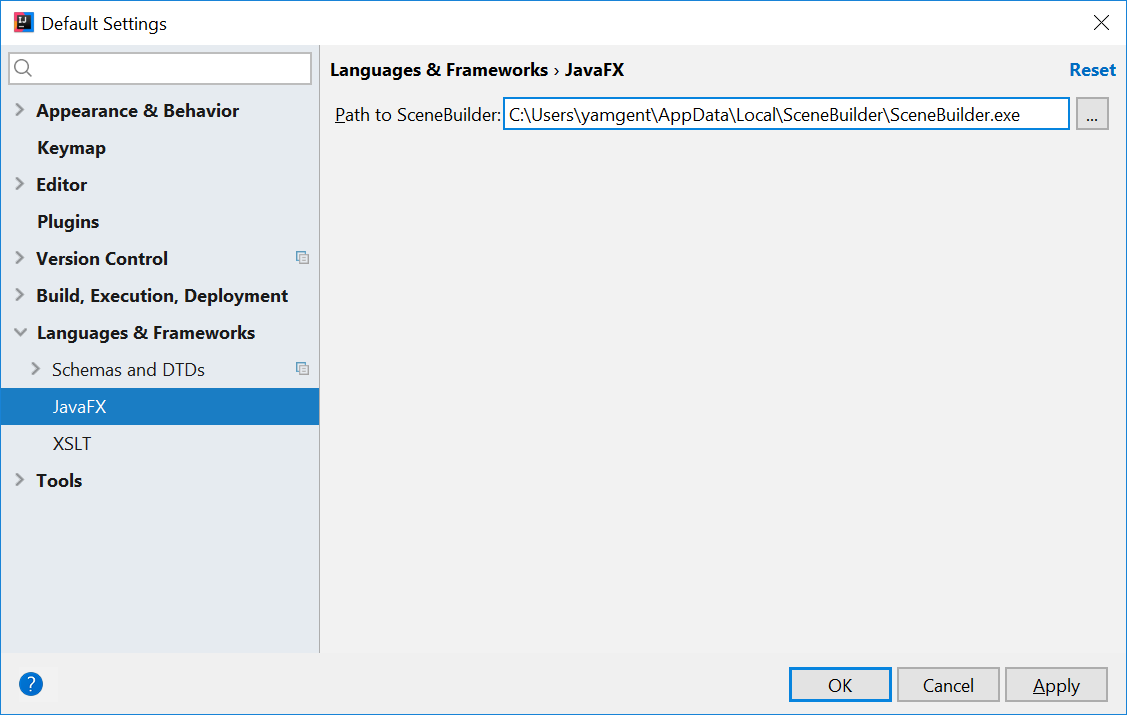Open the XSLT settings page
The height and width of the screenshot is (715, 1127).
click(71, 443)
